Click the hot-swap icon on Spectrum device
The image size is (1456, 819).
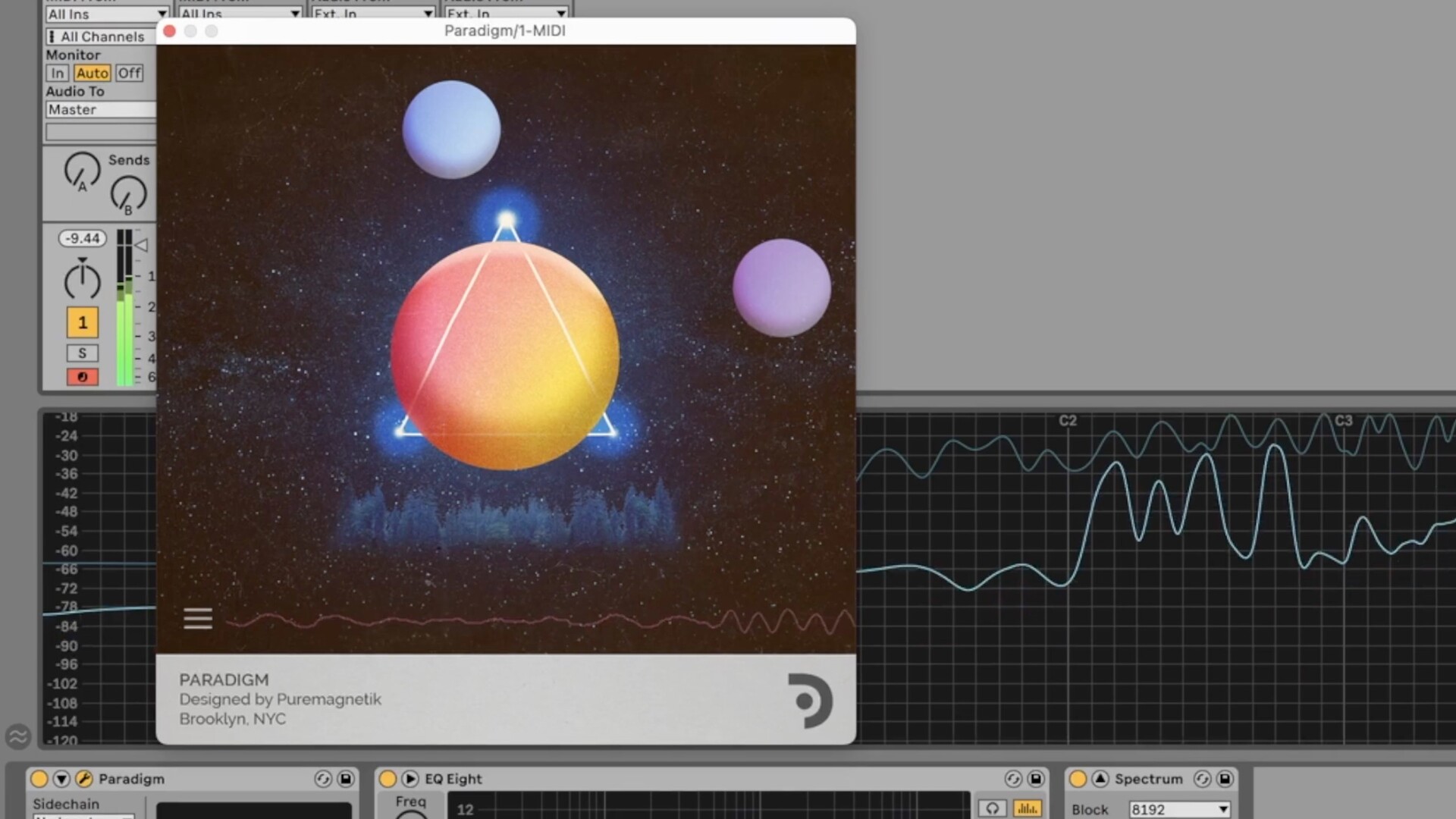pyautogui.click(x=1202, y=779)
